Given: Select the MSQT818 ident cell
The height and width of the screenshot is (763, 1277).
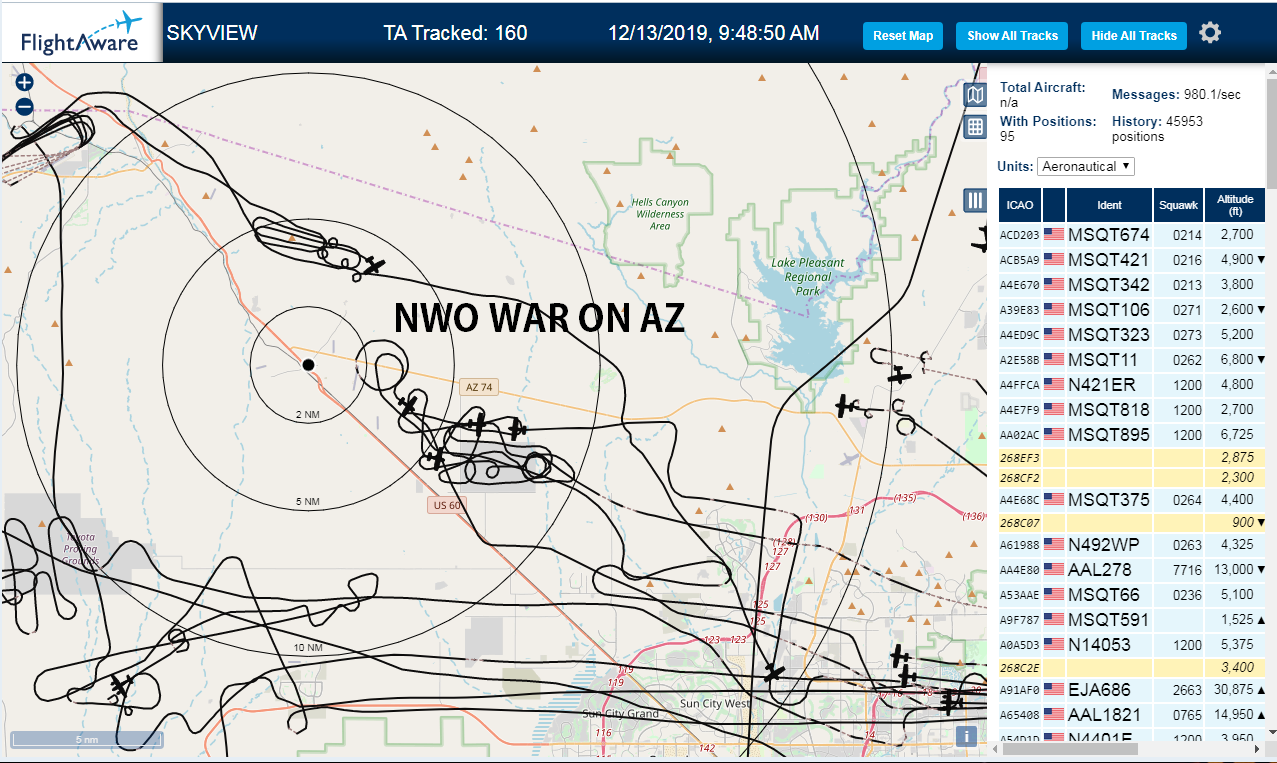Looking at the screenshot, I should (1109, 410).
